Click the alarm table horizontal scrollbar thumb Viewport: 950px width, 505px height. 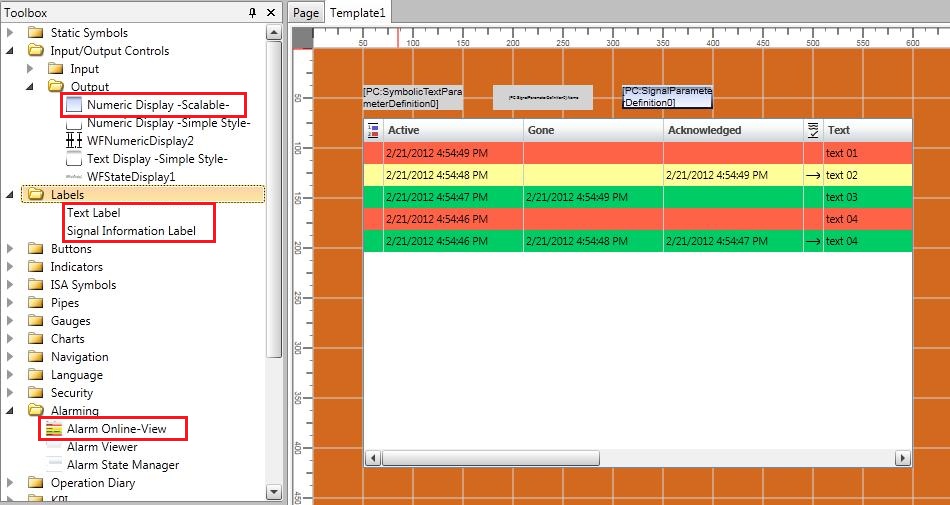click(490, 458)
